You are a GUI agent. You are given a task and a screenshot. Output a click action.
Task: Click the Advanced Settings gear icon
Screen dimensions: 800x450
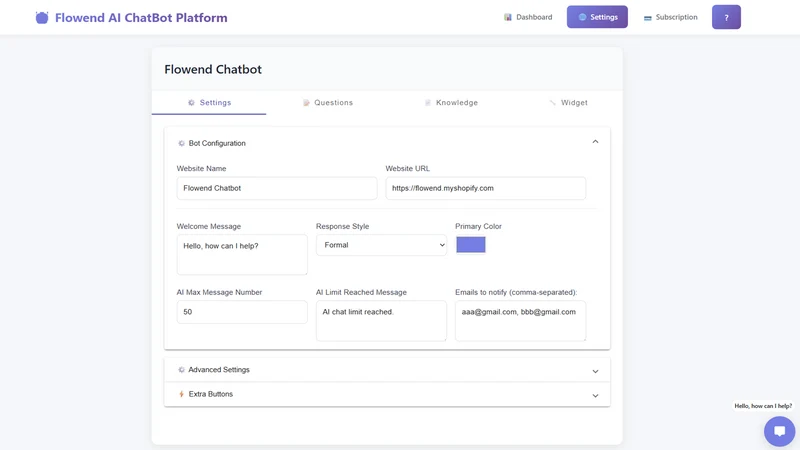click(x=181, y=370)
